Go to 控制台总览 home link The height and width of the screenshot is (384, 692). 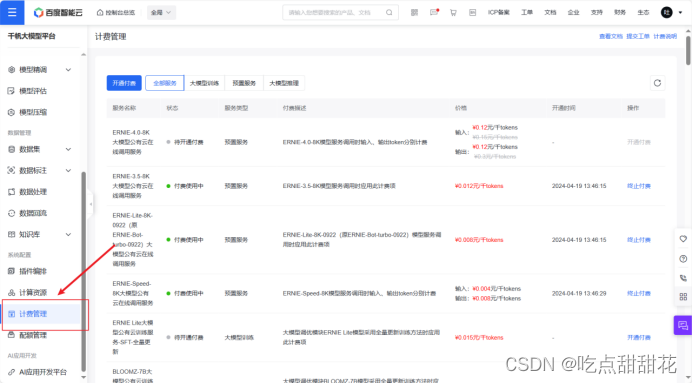pos(116,12)
